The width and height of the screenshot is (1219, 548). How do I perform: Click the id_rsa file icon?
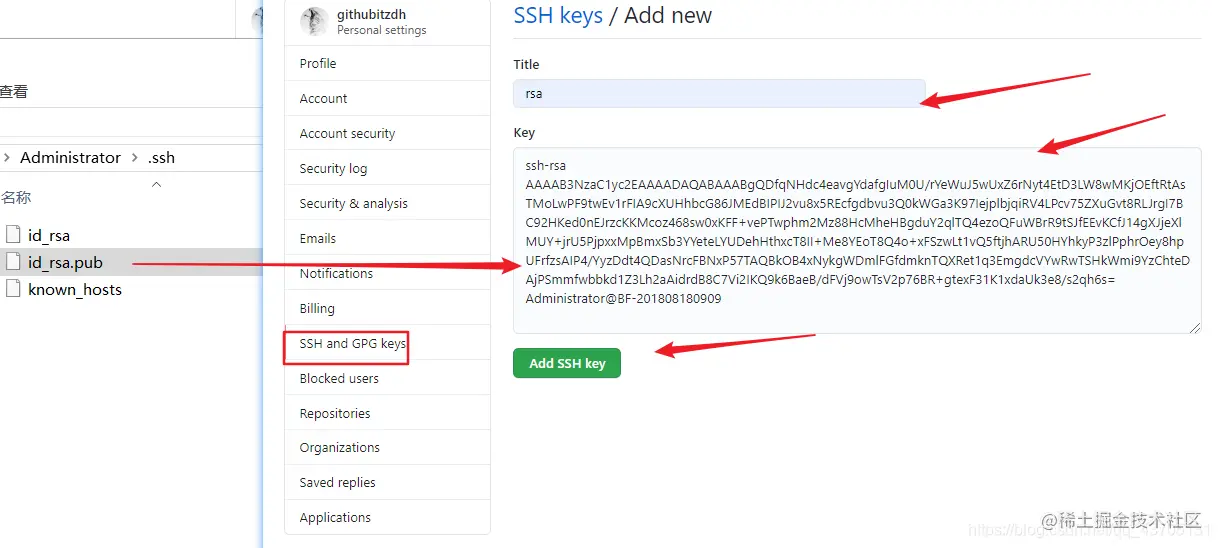(x=13, y=235)
